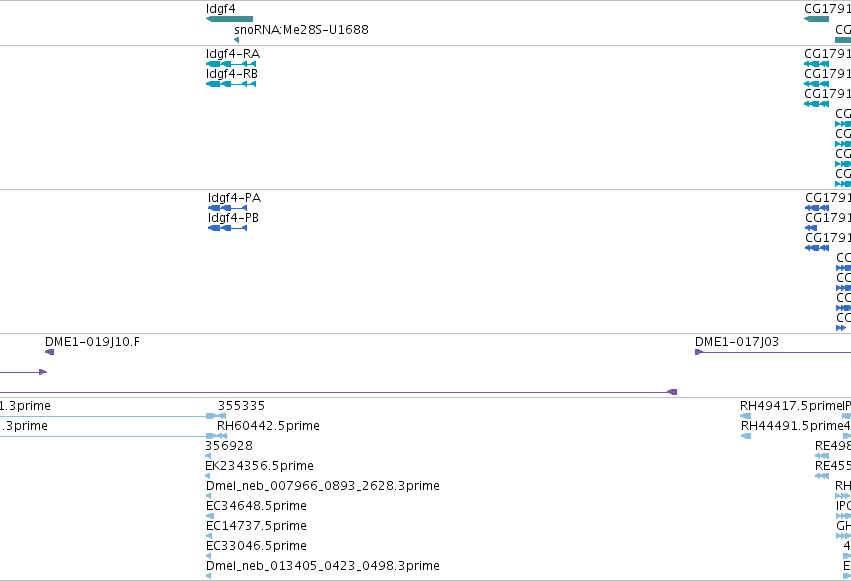
Task: Click the Dmel_neb_013405_0423_0498.3prime label
Action: click(323, 566)
